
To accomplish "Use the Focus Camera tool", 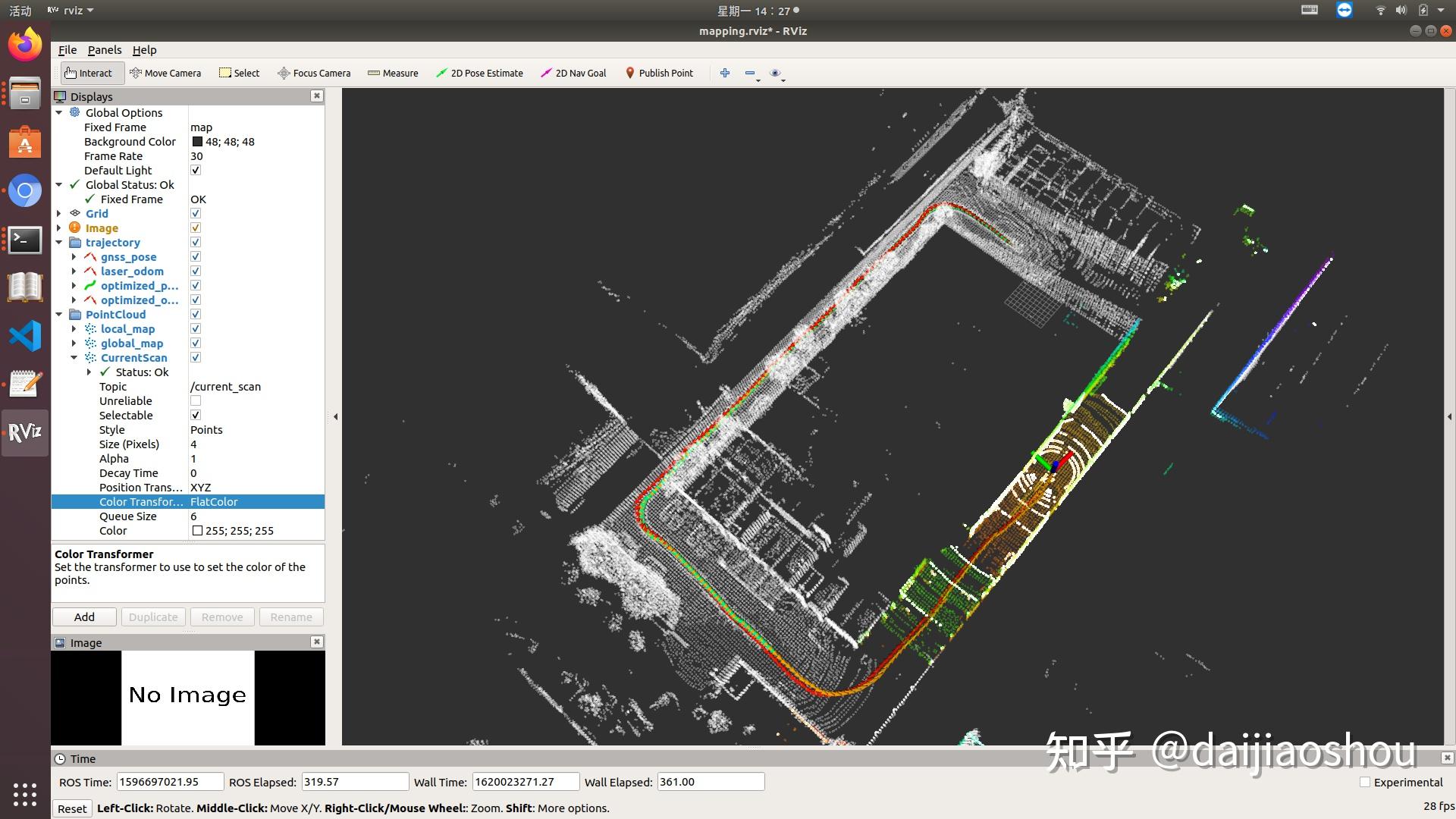I will (x=313, y=73).
